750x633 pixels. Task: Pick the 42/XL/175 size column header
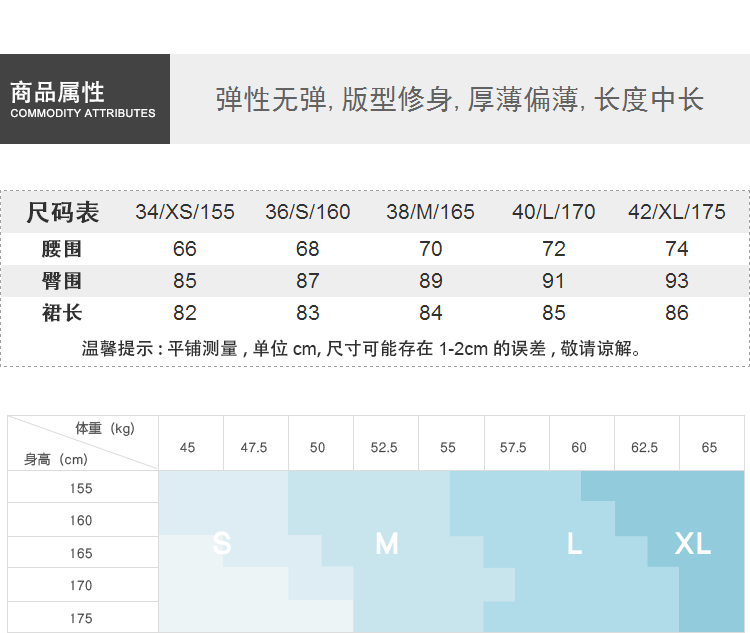(677, 212)
